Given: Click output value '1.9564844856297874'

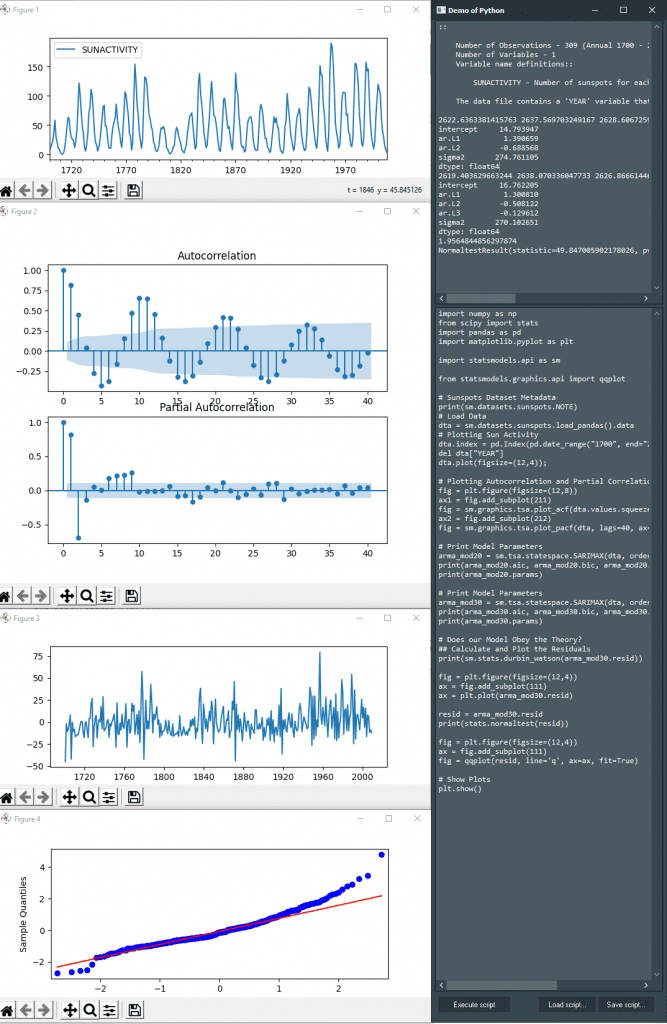Looking at the screenshot, I should pyautogui.click(x=477, y=241).
